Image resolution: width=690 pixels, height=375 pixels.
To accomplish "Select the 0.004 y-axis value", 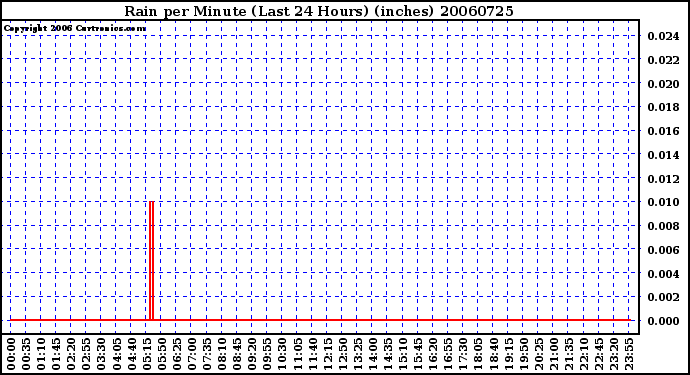I will pyautogui.click(x=663, y=274).
